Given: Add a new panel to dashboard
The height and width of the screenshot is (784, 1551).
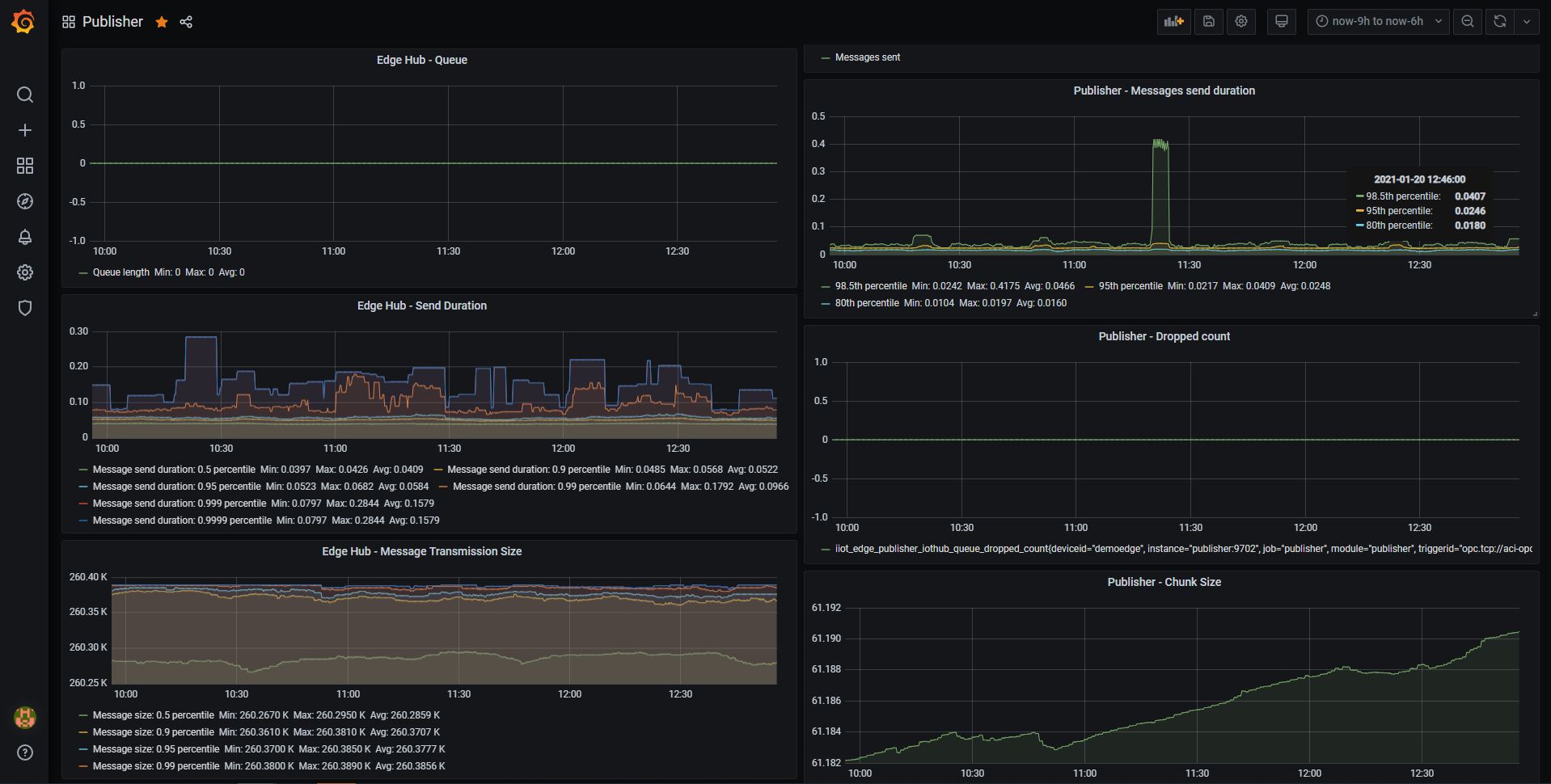Looking at the screenshot, I should [x=1173, y=22].
